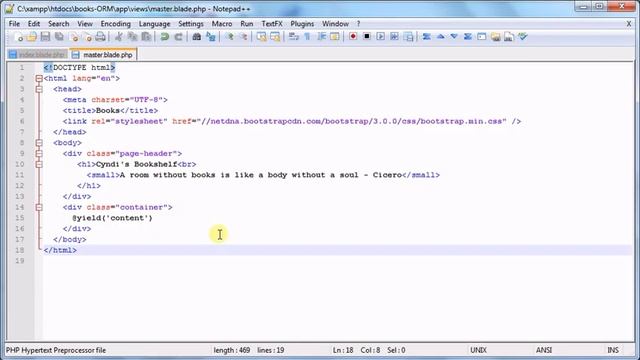
Task: Click the Stop Recording black square
Action: click(367, 37)
